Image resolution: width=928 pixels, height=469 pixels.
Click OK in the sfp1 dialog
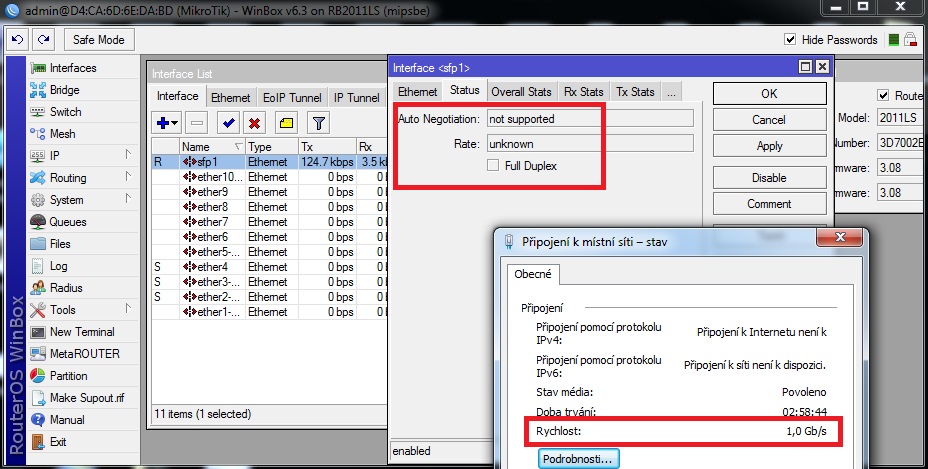[769, 94]
